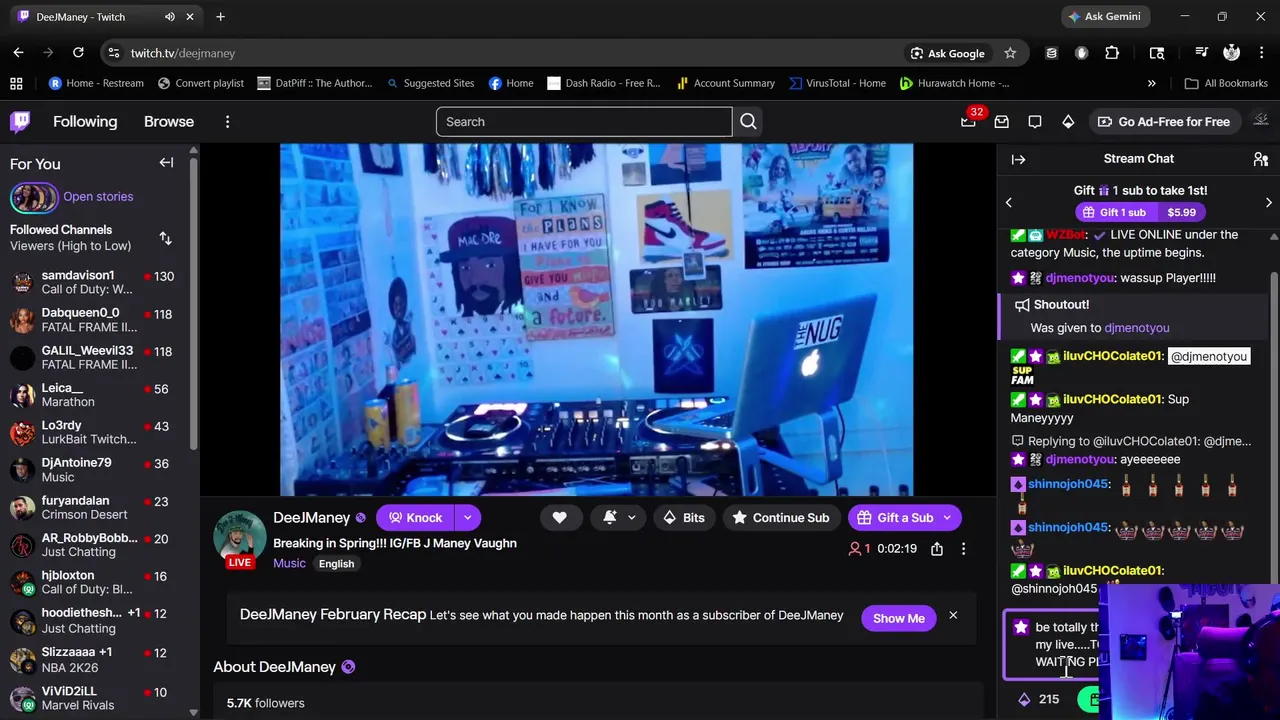Open Chrome apps grid in bookmarks bar
This screenshot has width=1280, height=720.
pos(16,83)
